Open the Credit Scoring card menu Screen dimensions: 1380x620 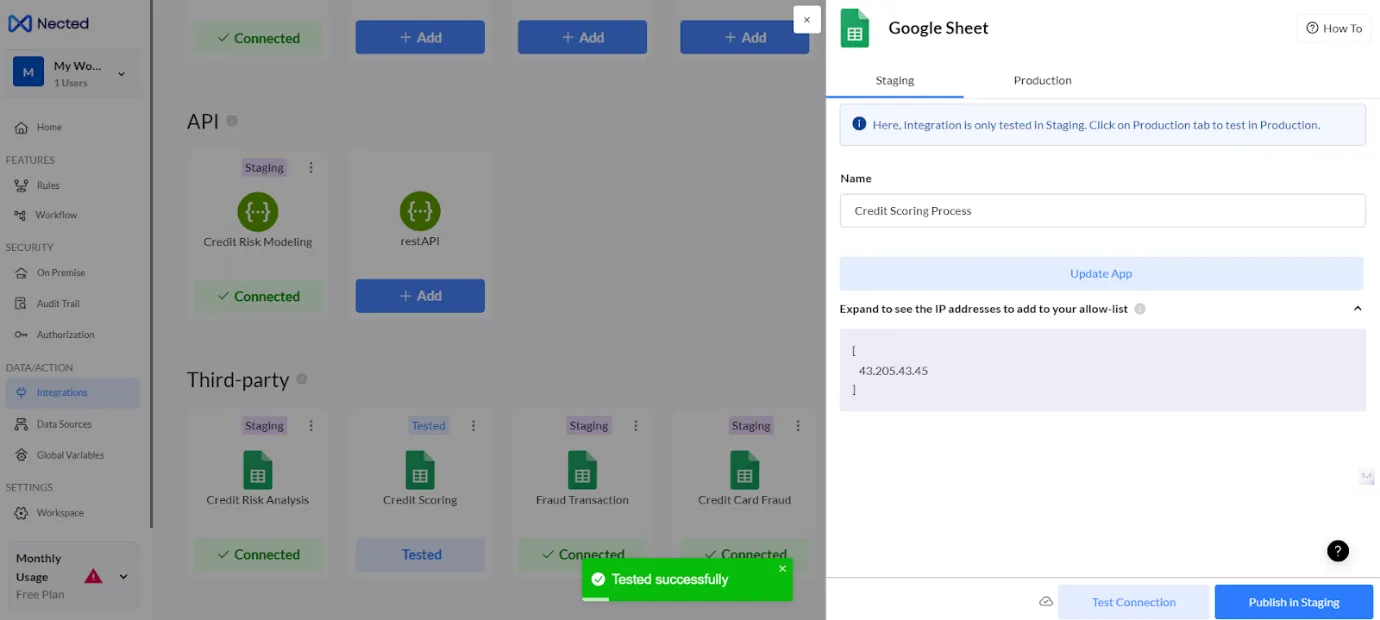tap(473, 426)
